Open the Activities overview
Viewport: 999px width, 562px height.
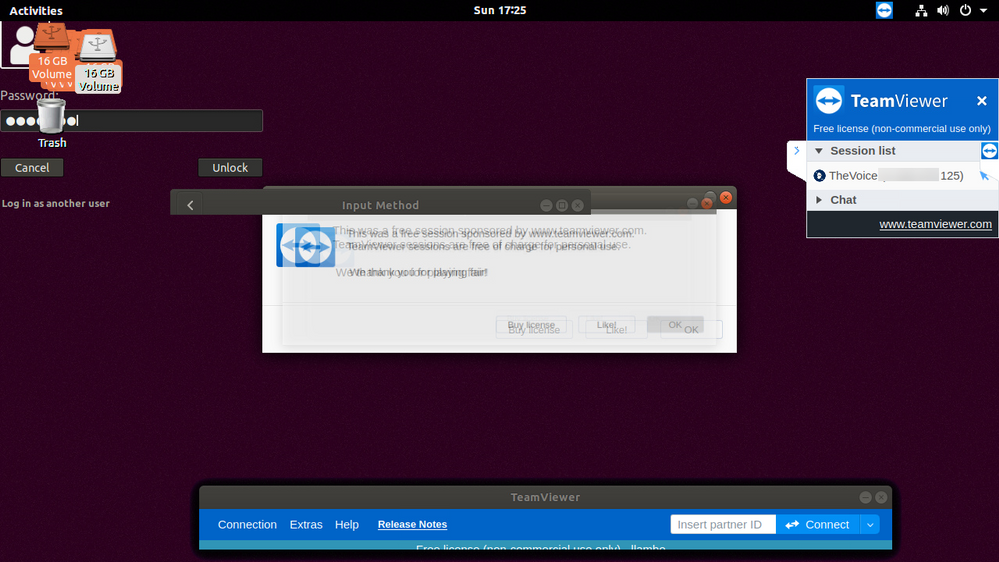[x=36, y=10]
